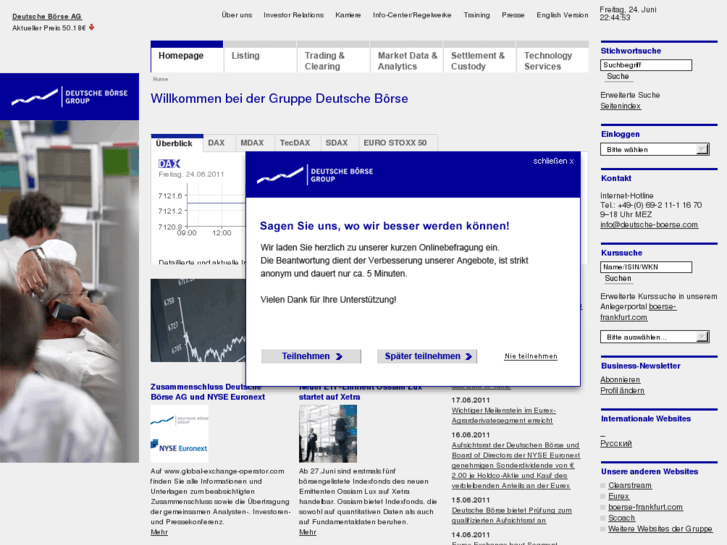Switch to the TecDAX chart tab
Viewport: 727px width, 545px height.
(297, 143)
